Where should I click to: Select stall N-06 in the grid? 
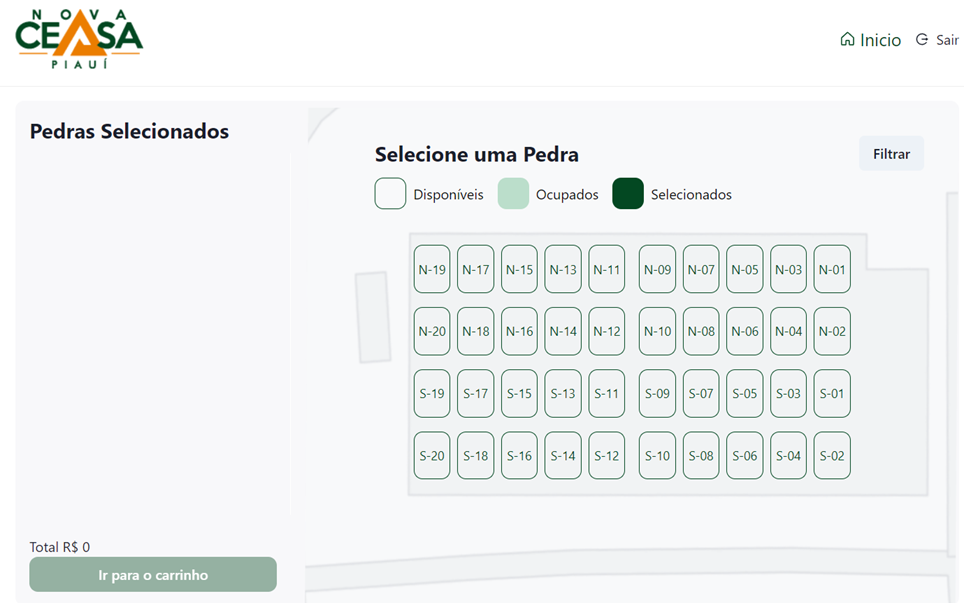point(745,331)
